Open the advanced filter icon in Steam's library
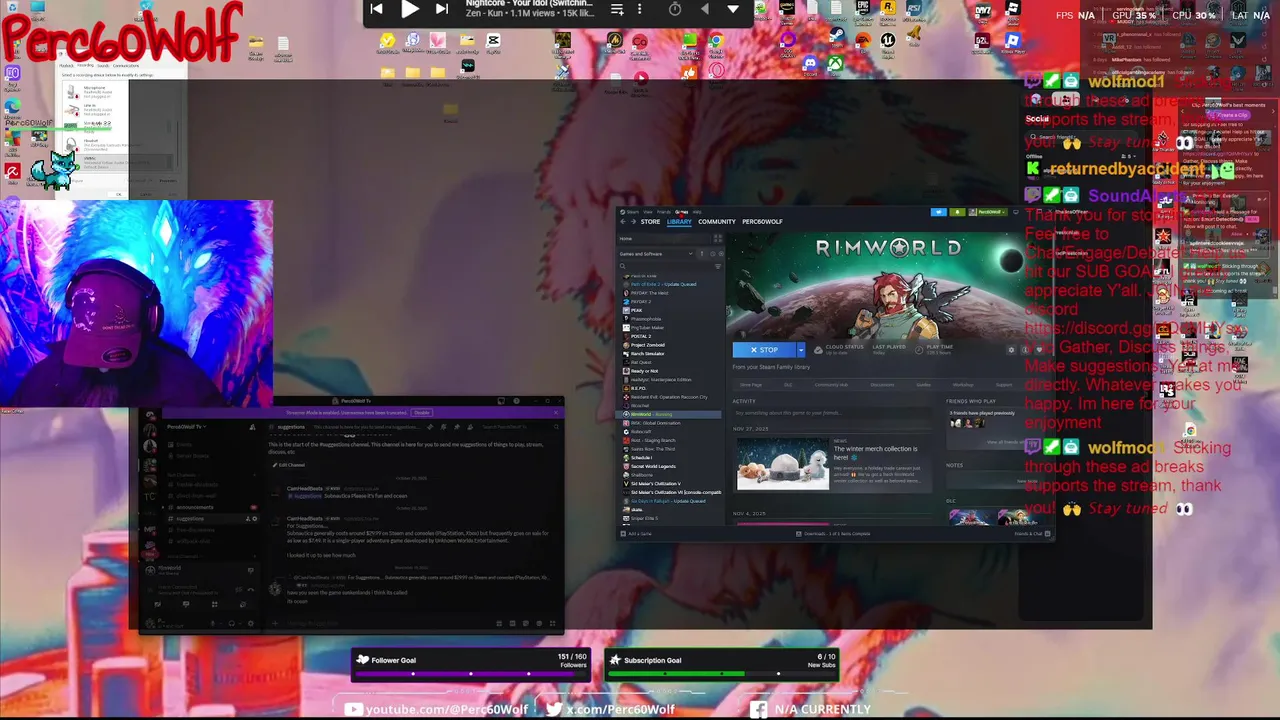This screenshot has width=1280, height=720. [718, 266]
